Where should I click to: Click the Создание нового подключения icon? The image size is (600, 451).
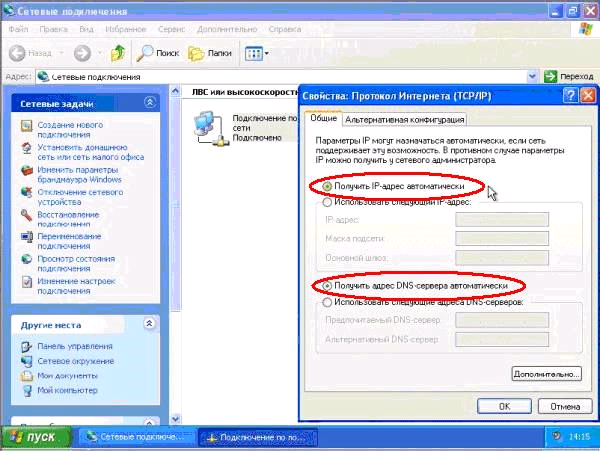[x=27, y=125]
